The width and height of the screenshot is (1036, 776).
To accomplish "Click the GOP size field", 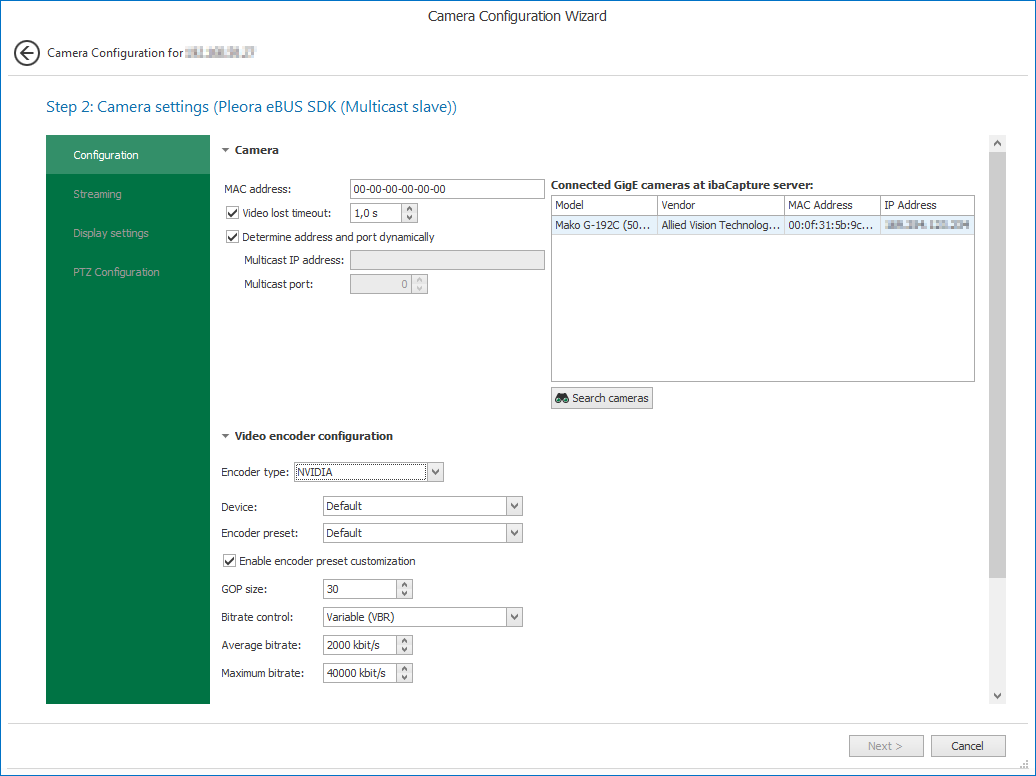I will [x=360, y=589].
